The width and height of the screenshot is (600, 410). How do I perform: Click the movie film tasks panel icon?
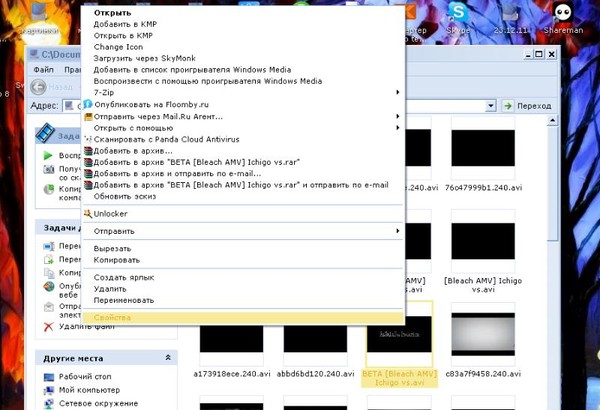tap(45, 133)
